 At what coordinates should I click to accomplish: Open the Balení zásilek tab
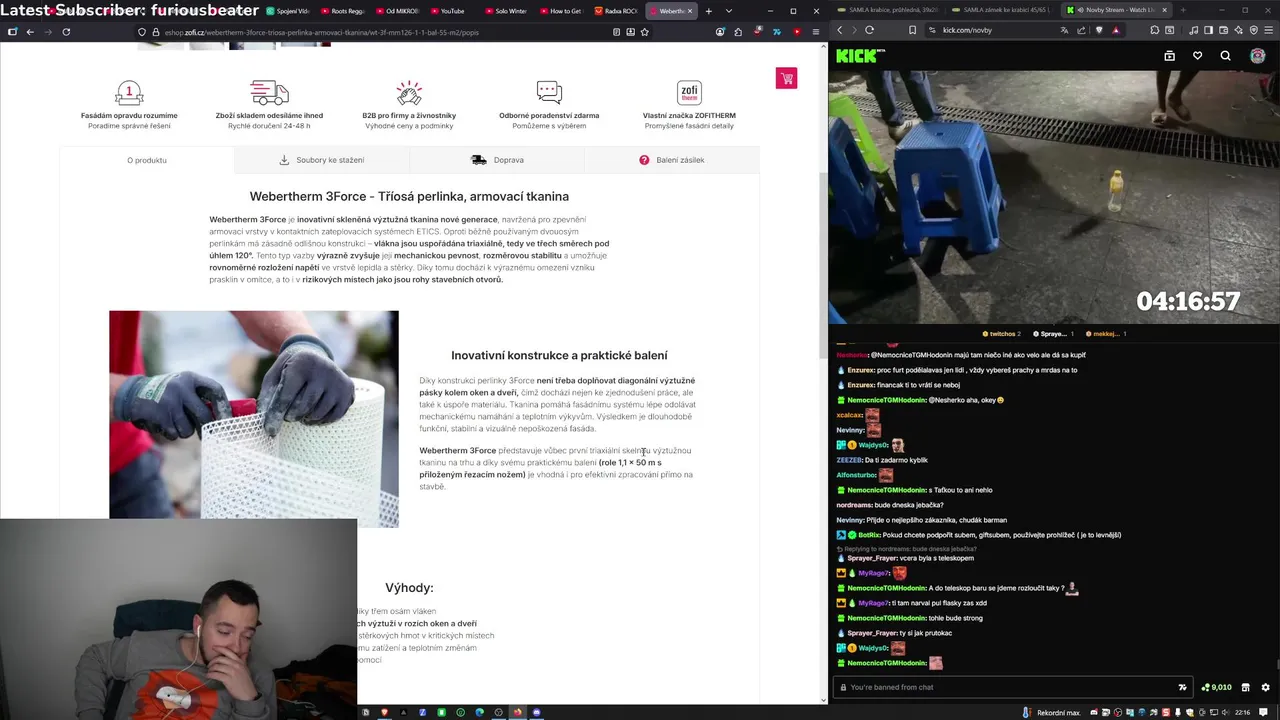click(672, 160)
